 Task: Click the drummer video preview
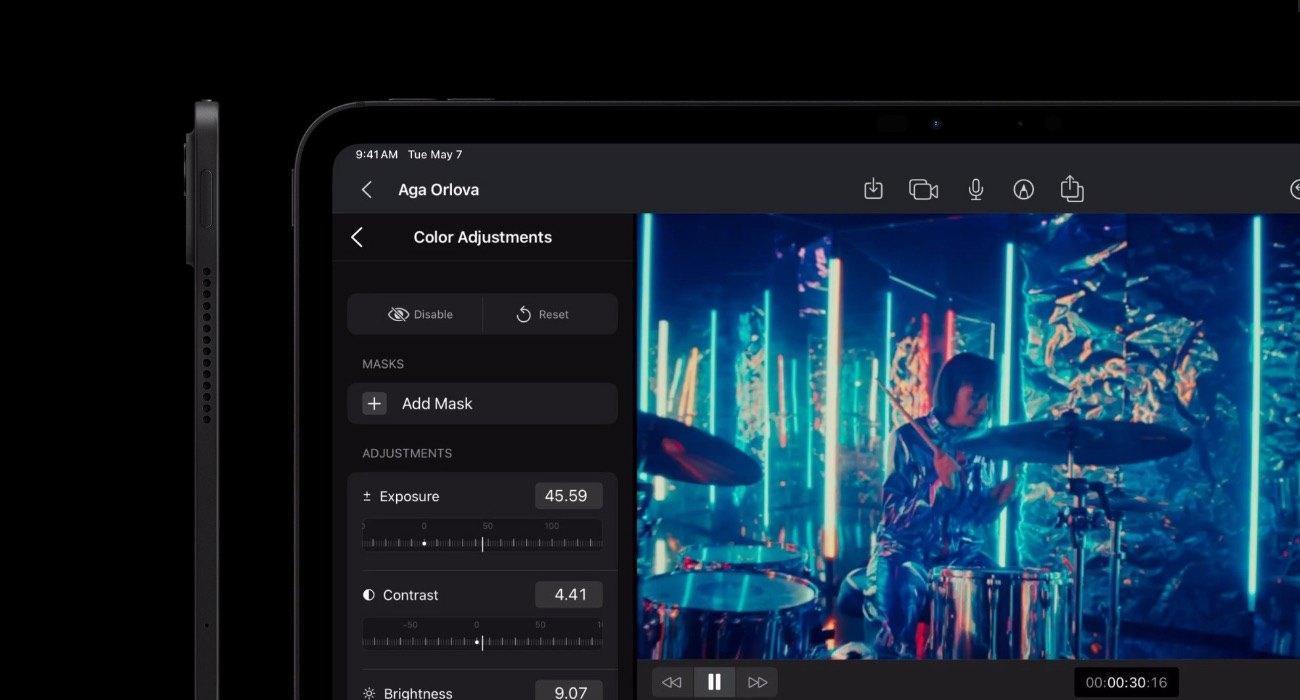click(x=968, y=436)
